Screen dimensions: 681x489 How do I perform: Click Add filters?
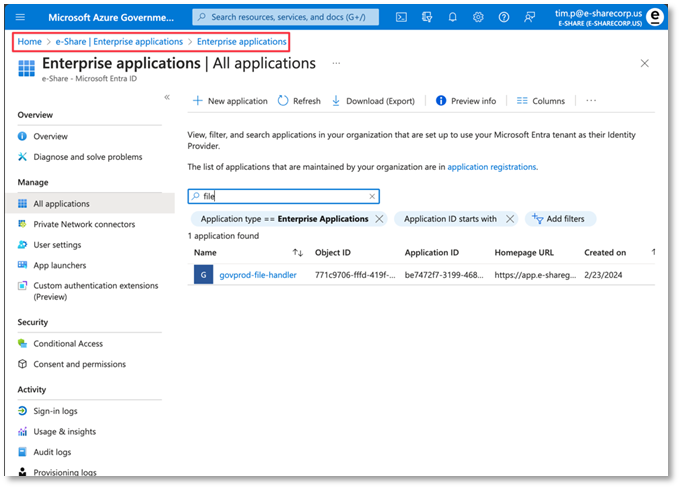(x=560, y=219)
